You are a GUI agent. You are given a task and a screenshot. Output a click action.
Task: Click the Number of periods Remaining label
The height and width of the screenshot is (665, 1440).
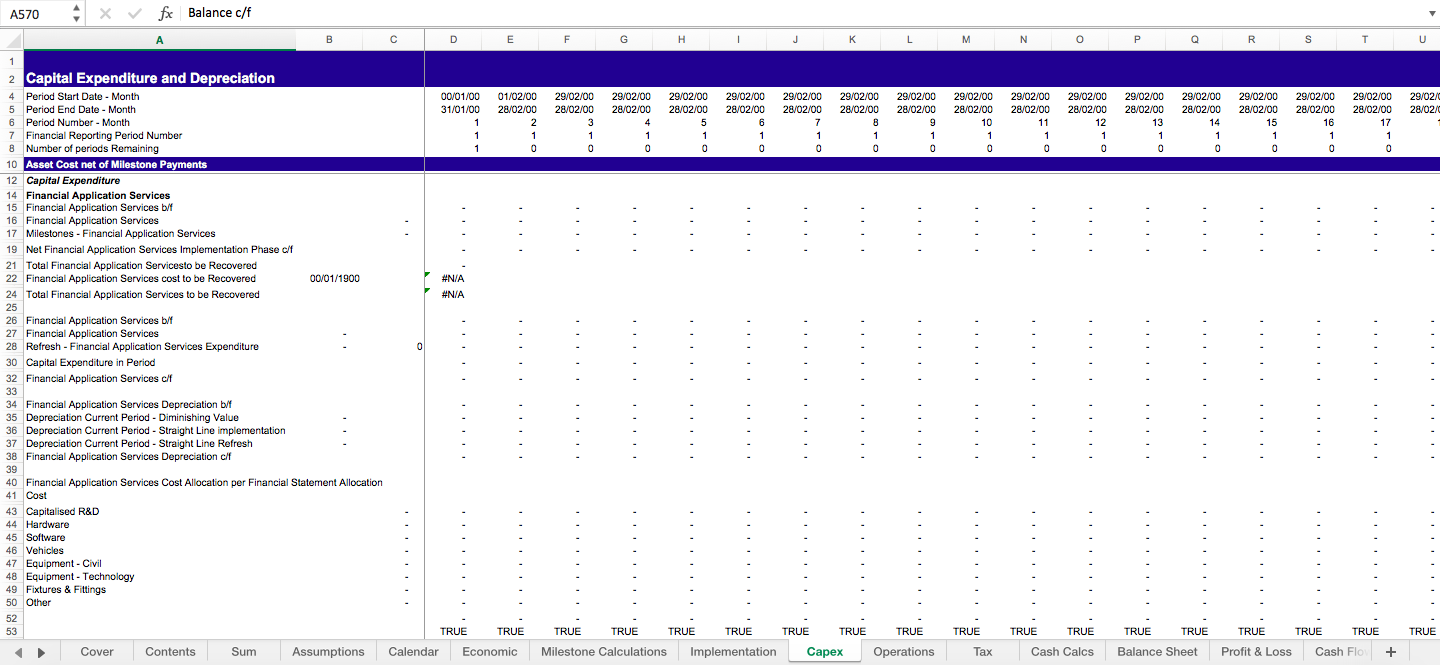(x=92, y=149)
